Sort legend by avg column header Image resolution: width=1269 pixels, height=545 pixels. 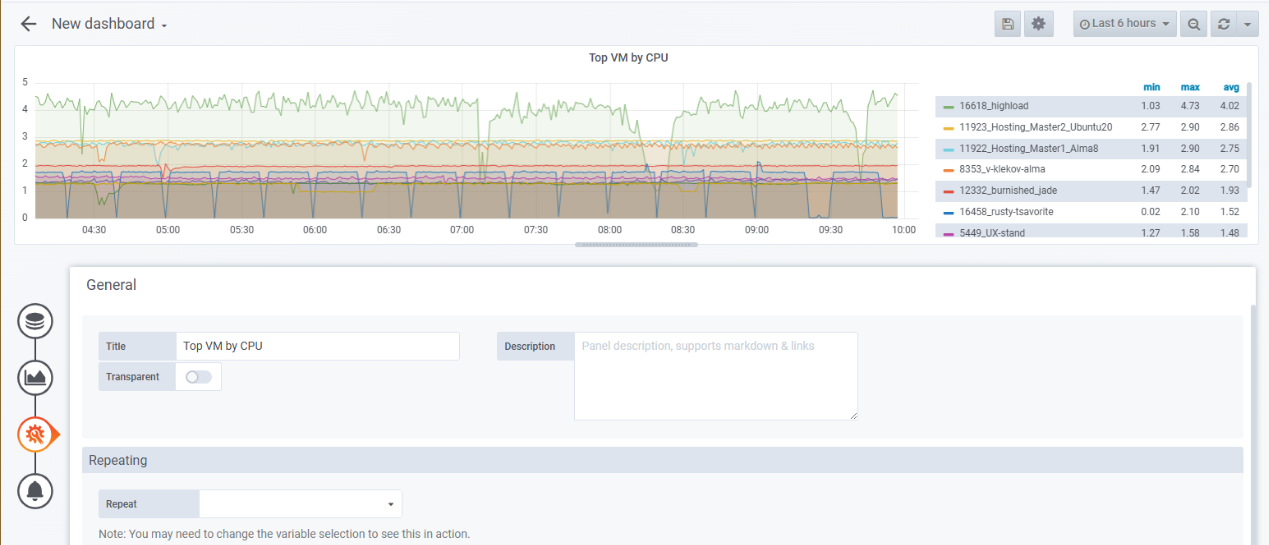(x=1230, y=87)
